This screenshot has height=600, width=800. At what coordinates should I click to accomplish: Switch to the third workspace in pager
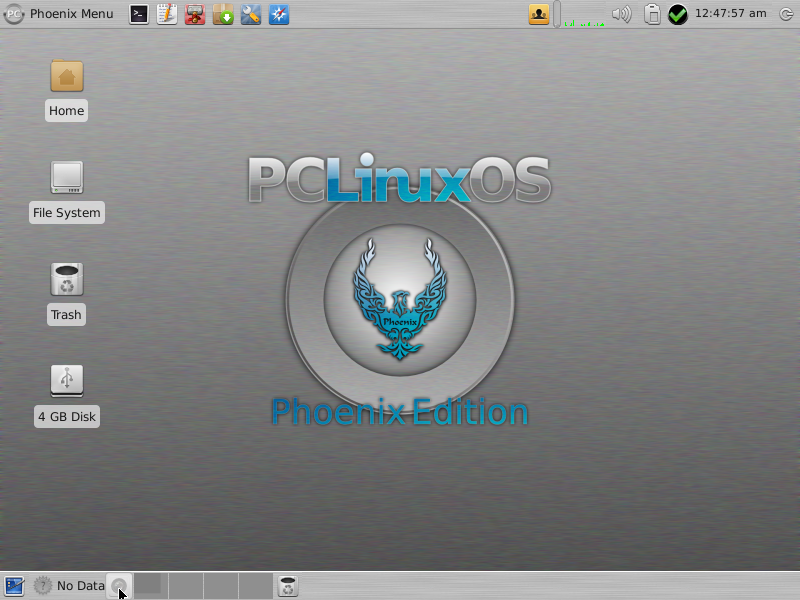point(220,586)
